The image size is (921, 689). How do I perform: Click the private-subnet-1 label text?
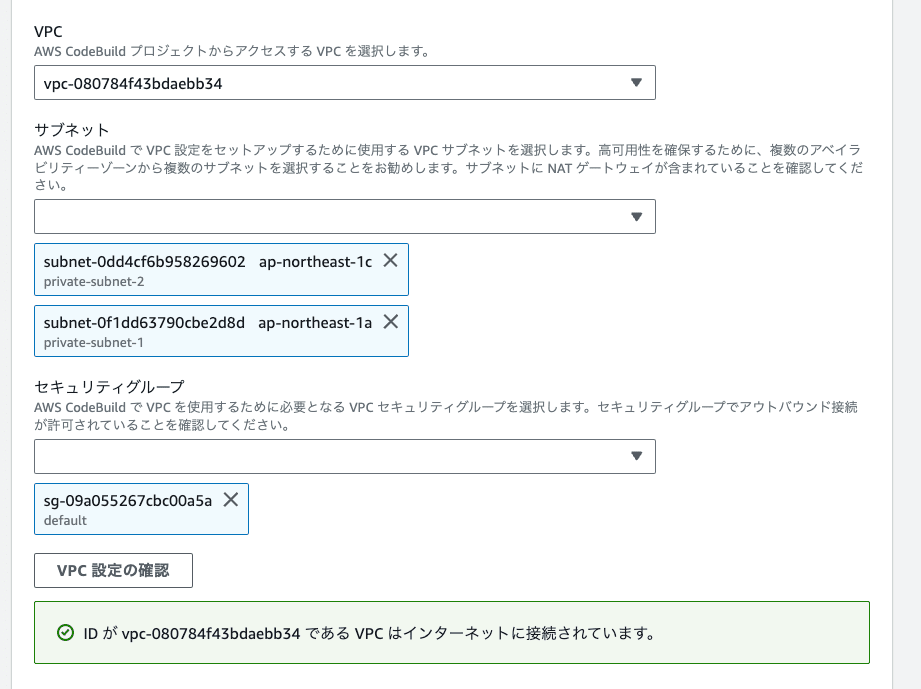click(x=93, y=342)
